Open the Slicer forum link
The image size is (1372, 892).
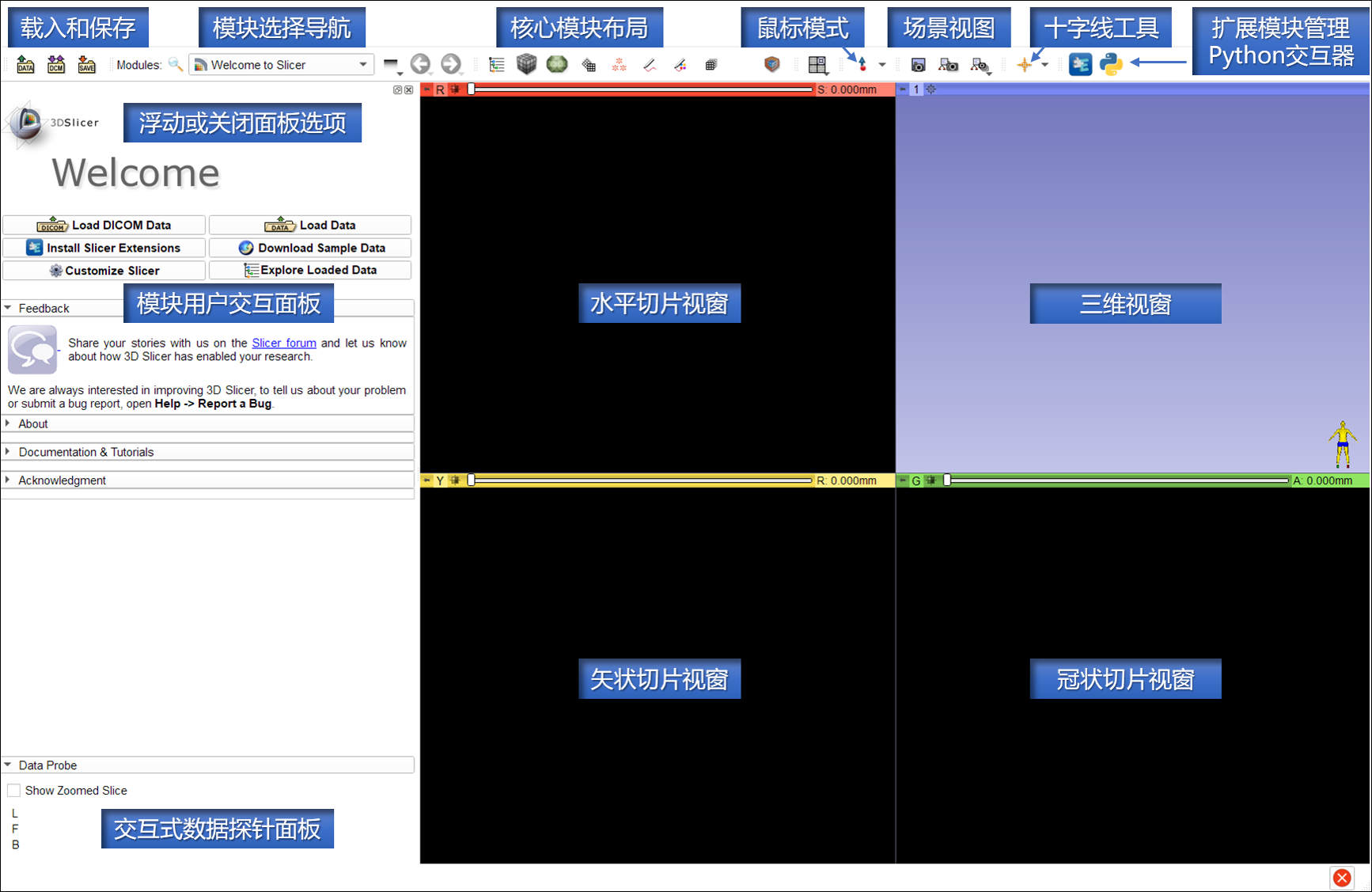pyautogui.click(x=284, y=343)
